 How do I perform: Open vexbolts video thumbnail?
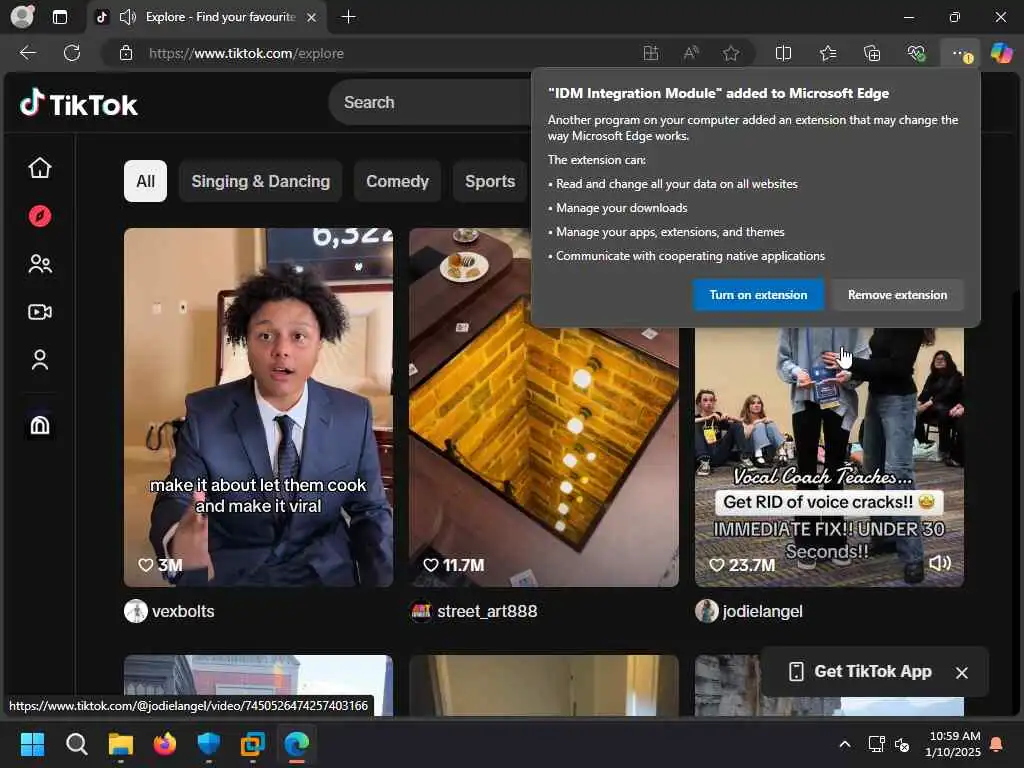pyautogui.click(x=259, y=407)
